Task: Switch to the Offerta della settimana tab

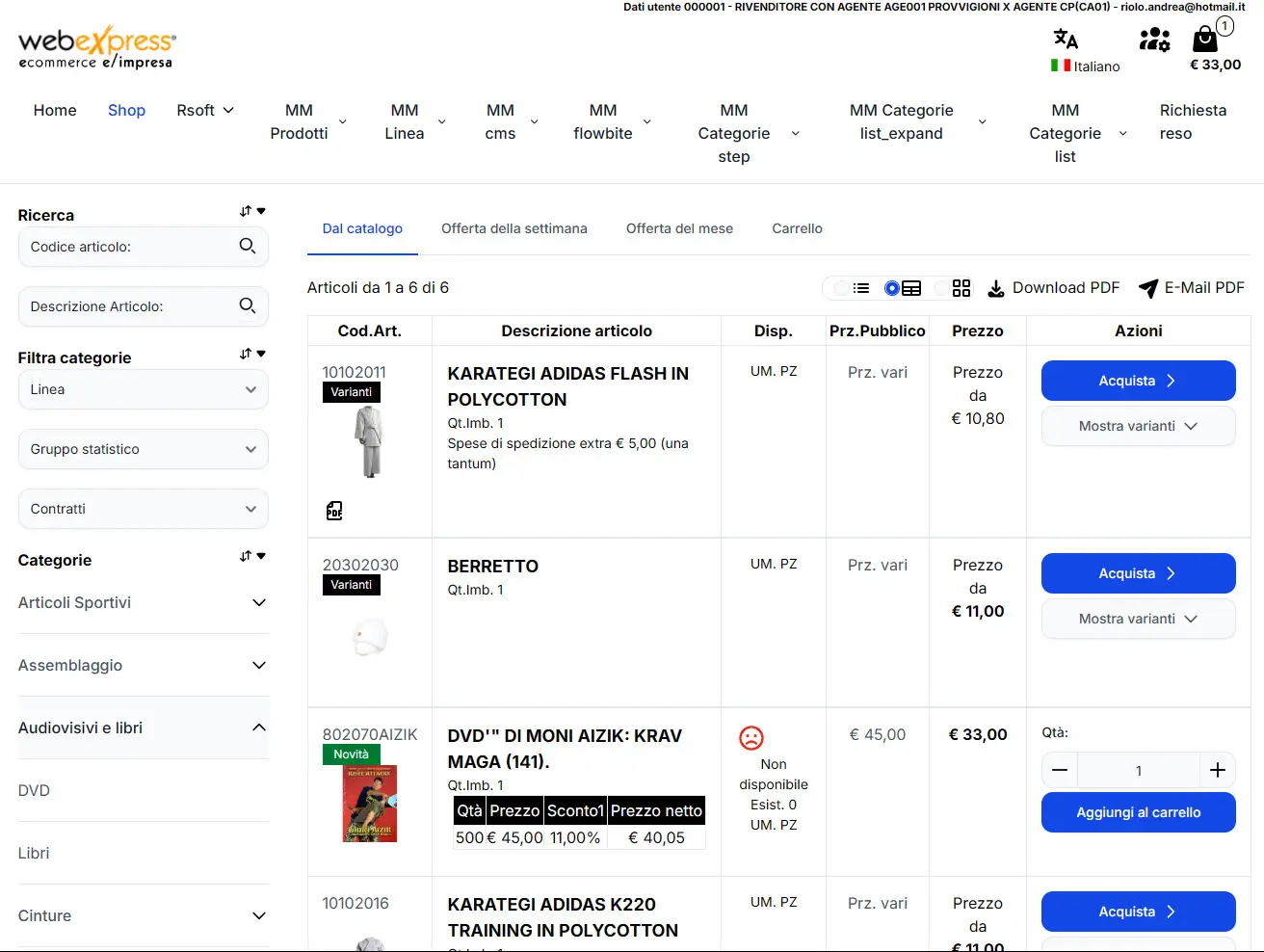Action: 513,229
